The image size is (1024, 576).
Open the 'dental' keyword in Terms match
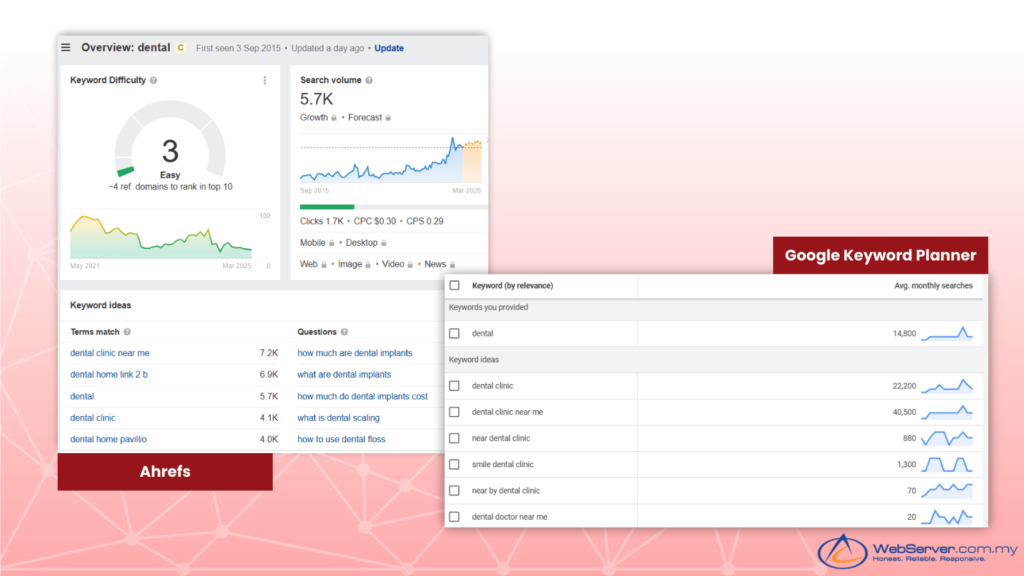coord(82,396)
